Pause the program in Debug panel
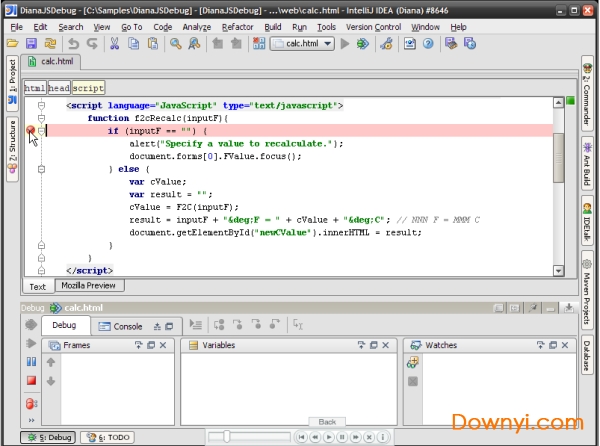Screen dimensions: 600x446 click(31, 361)
